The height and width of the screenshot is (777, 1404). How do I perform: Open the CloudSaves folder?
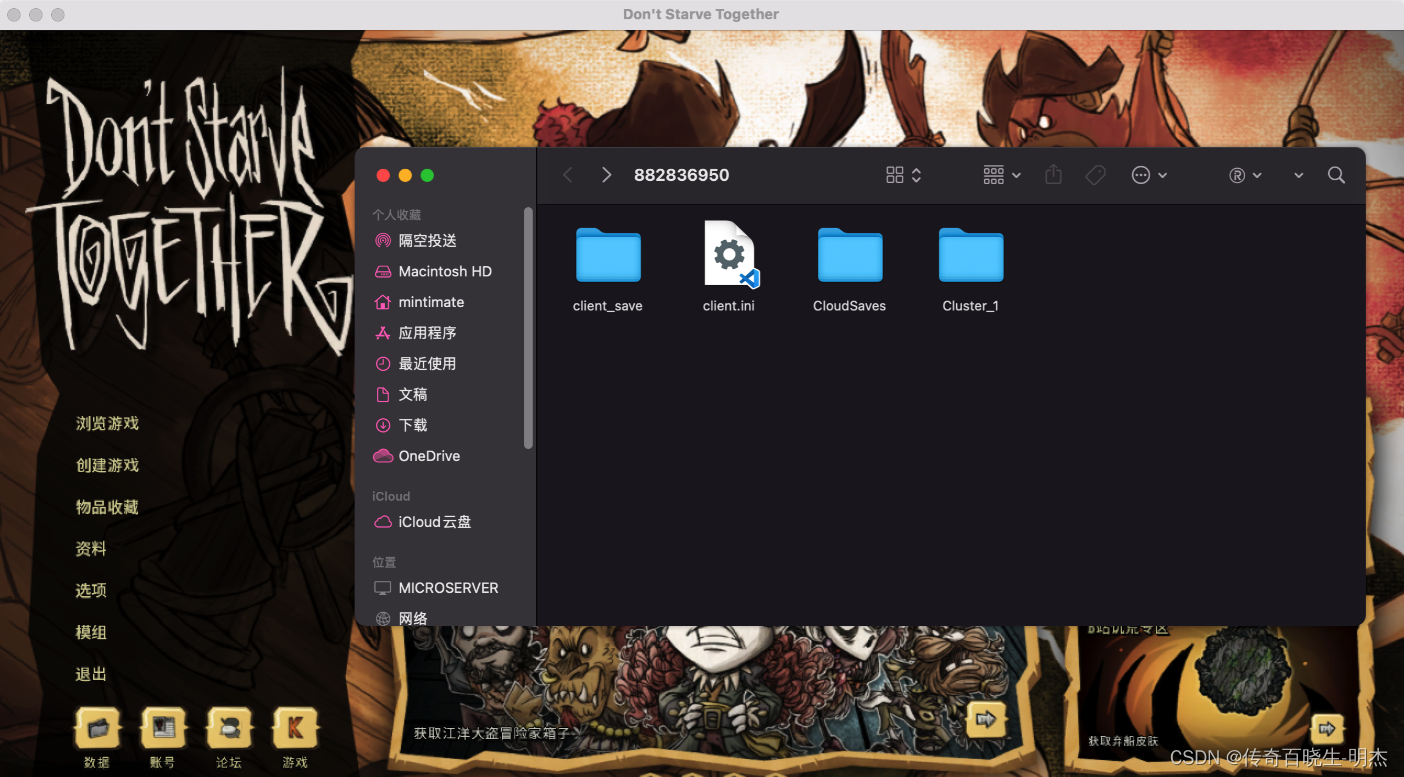coord(850,255)
